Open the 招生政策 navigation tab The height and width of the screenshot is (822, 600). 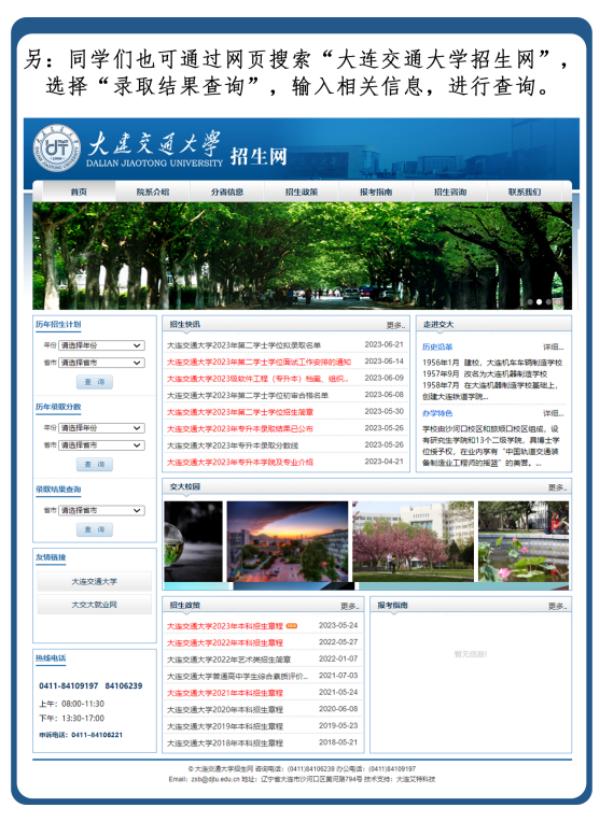click(301, 192)
